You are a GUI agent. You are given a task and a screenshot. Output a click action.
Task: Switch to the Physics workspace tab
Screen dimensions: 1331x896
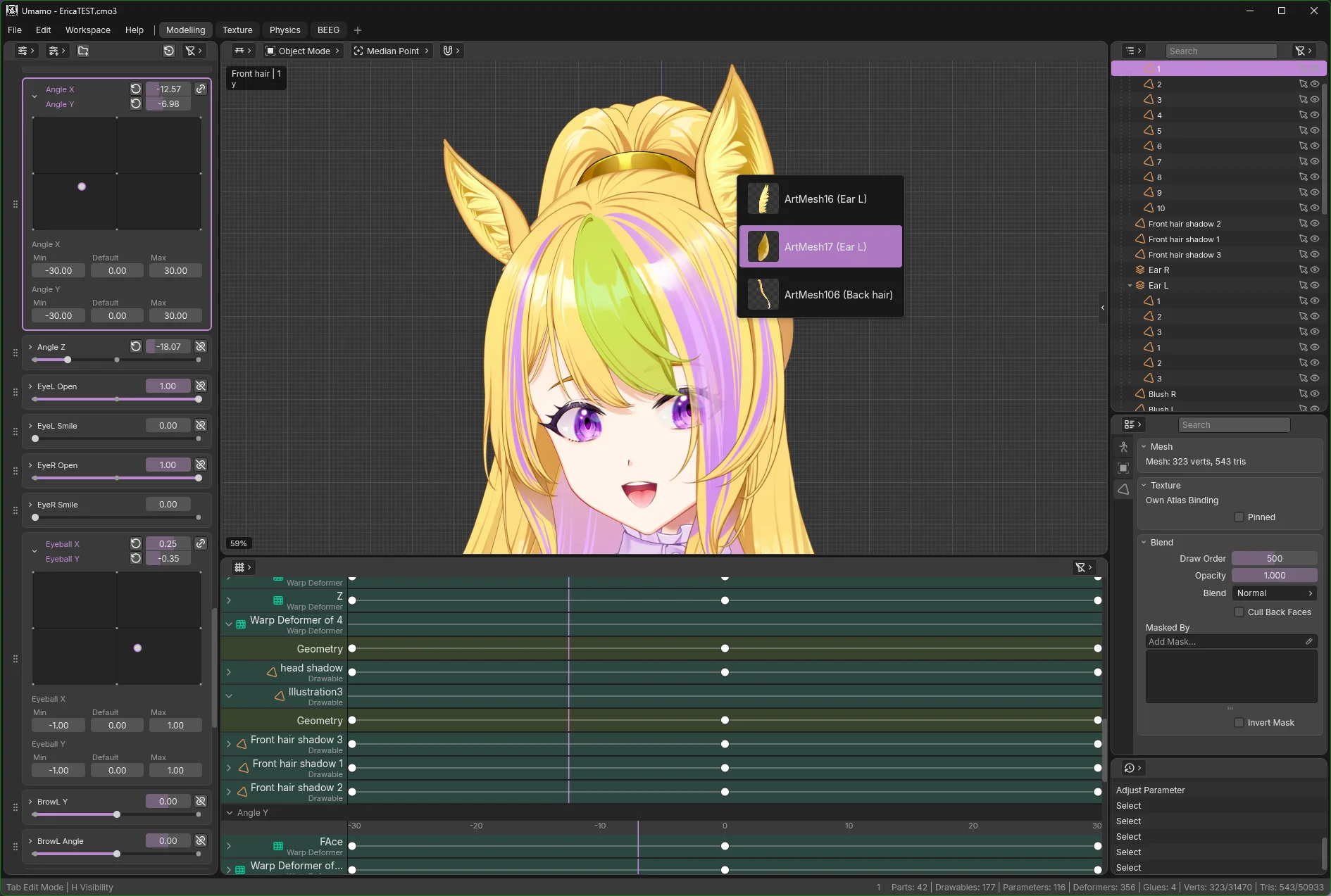pyautogui.click(x=285, y=30)
